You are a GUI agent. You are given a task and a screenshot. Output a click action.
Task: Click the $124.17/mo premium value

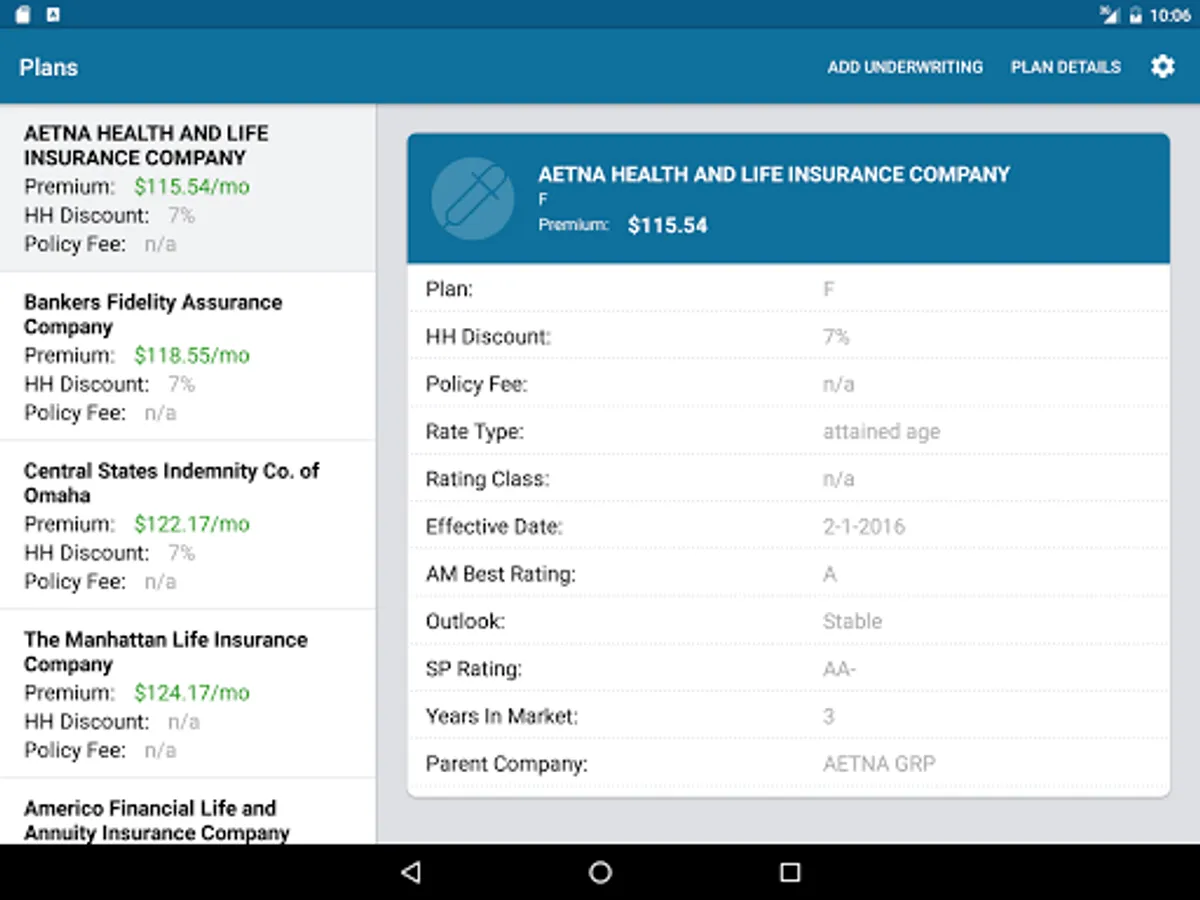pos(192,693)
